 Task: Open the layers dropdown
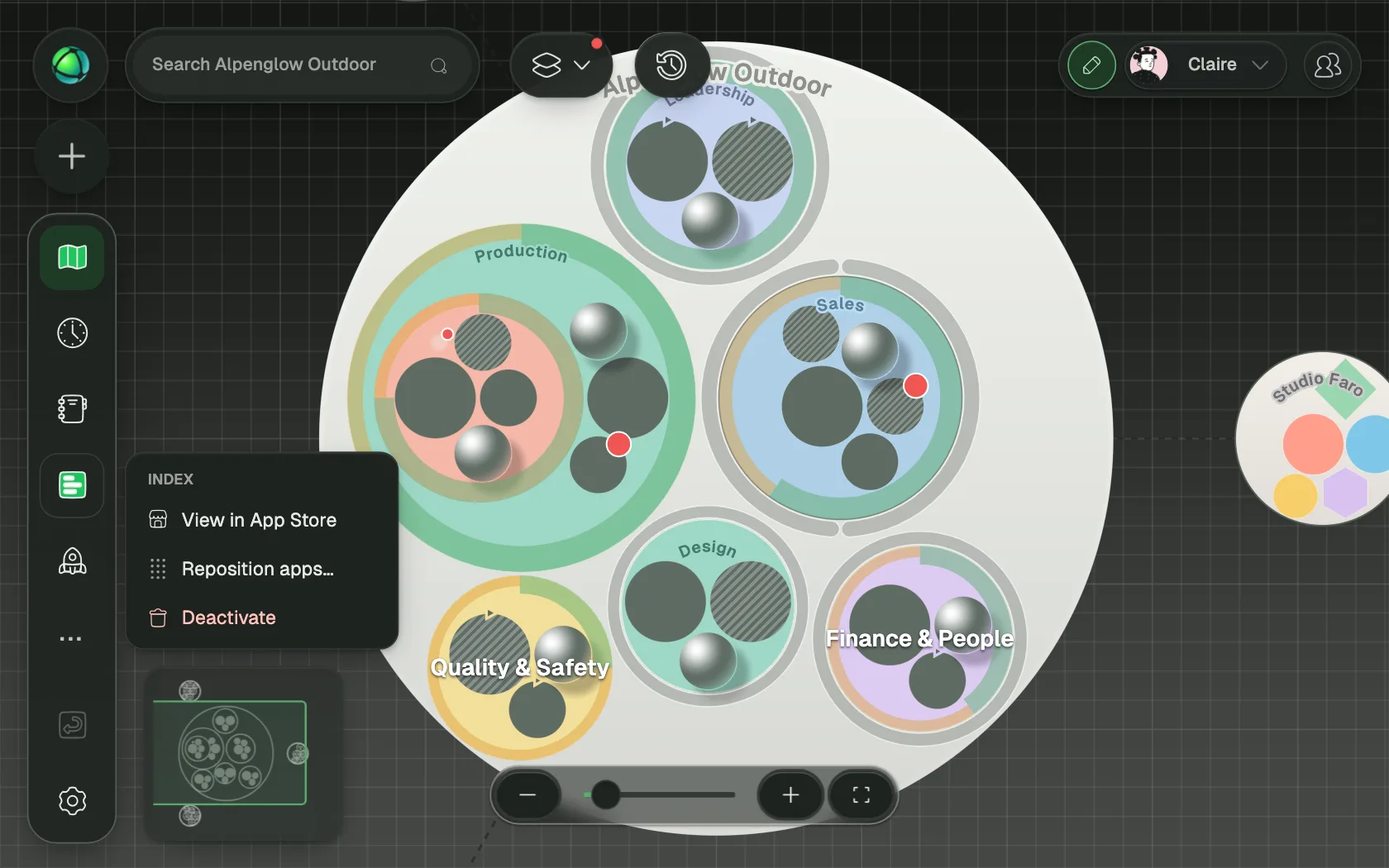(x=561, y=64)
